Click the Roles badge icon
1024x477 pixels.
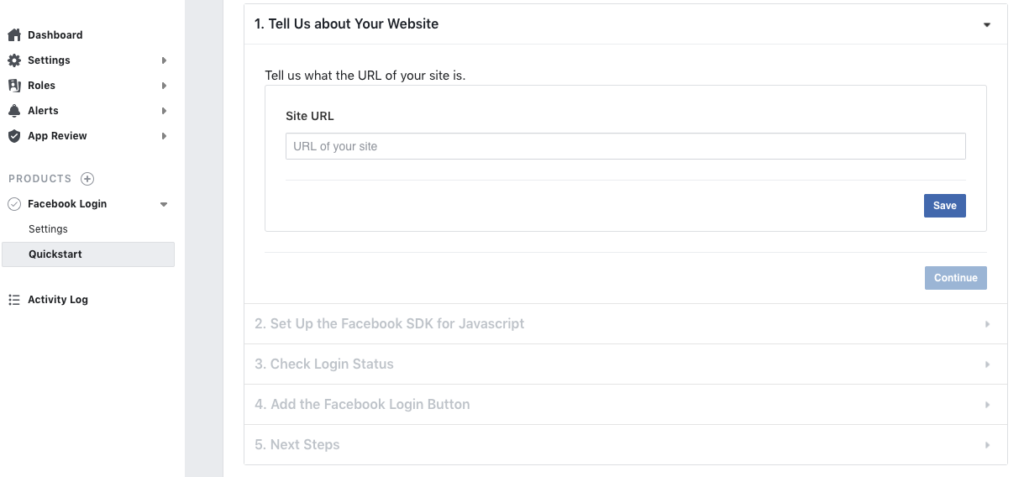tap(14, 86)
